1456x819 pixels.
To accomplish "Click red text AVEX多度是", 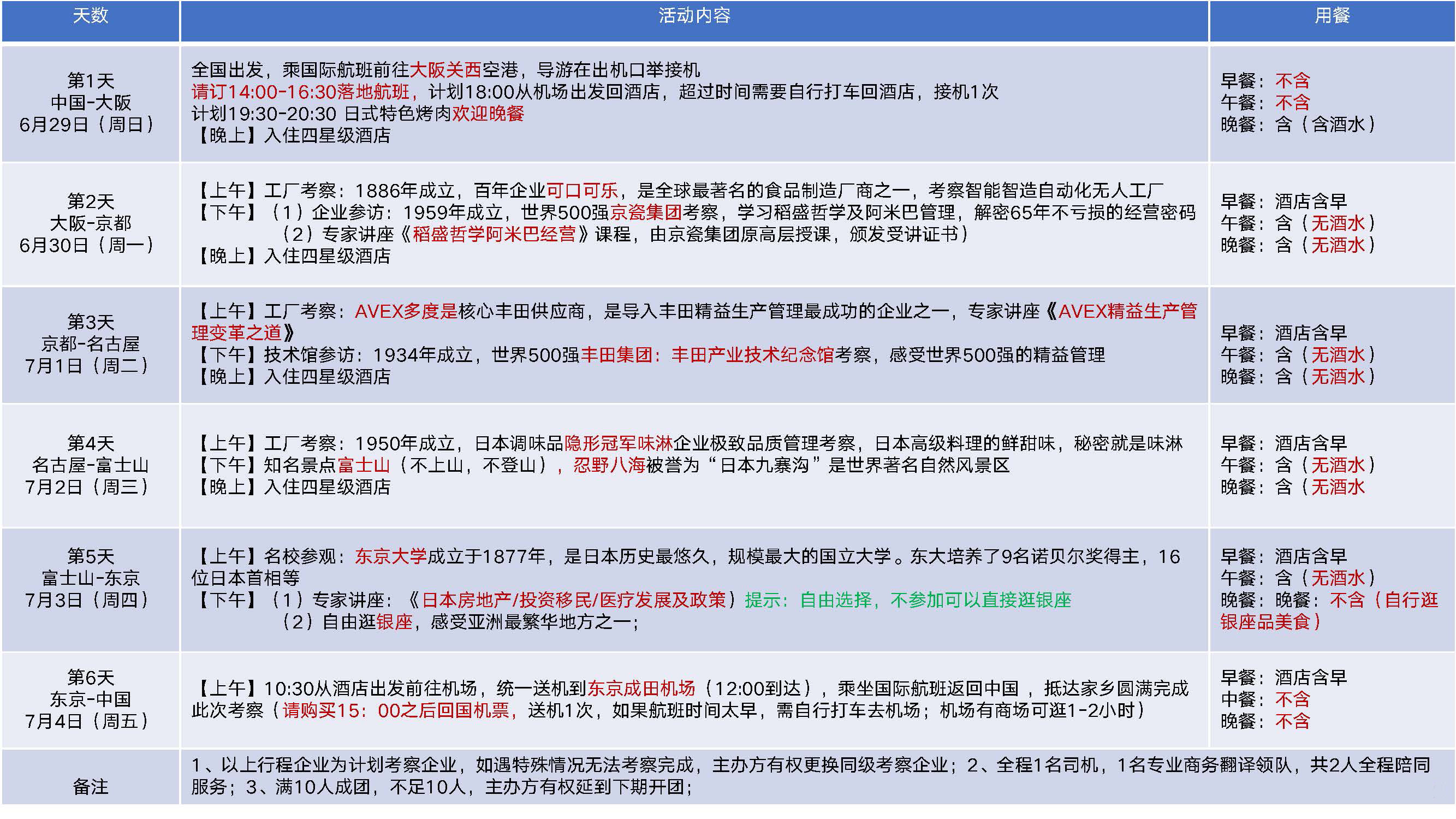I will click(x=406, y=311).
